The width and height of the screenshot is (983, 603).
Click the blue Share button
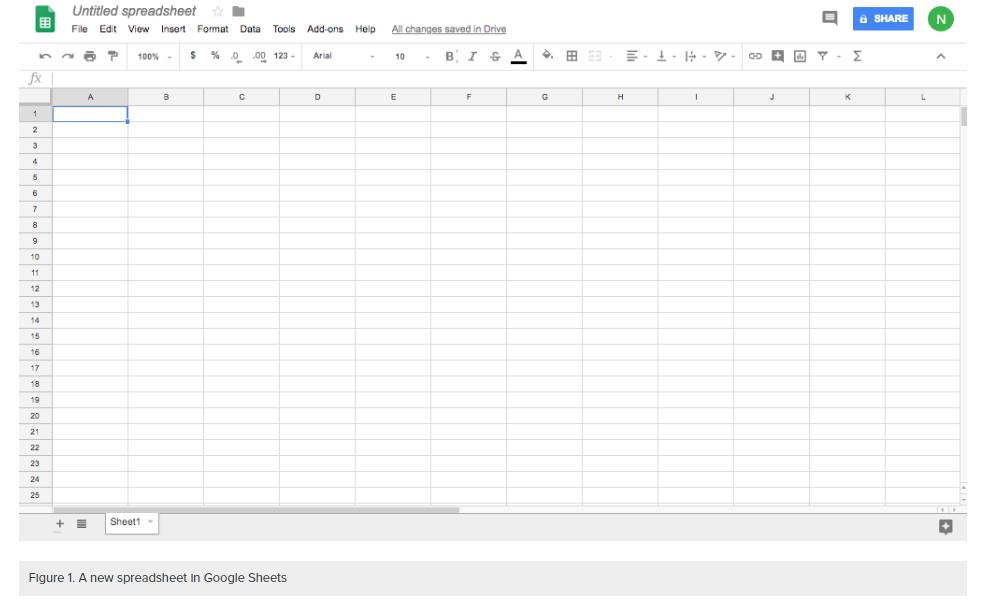tap(883, 18)
